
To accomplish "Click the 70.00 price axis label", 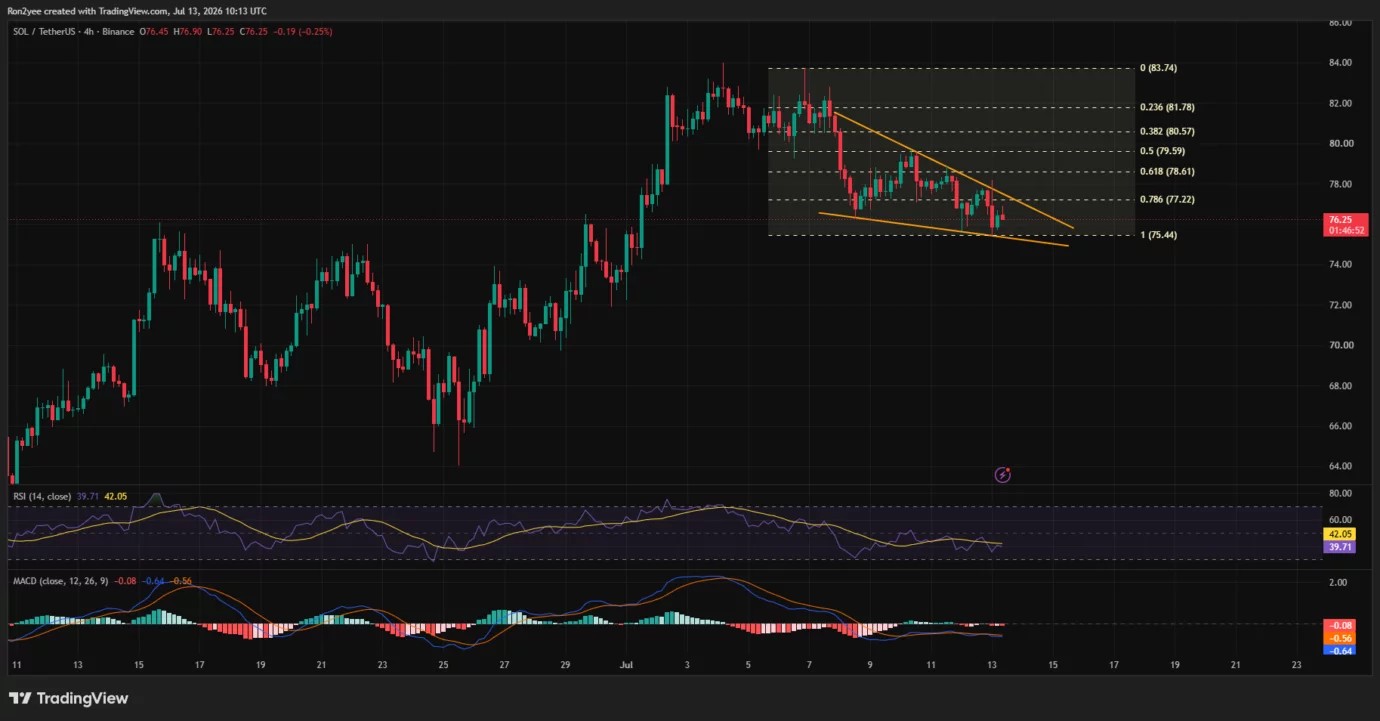I will [x=1339, y=345].
